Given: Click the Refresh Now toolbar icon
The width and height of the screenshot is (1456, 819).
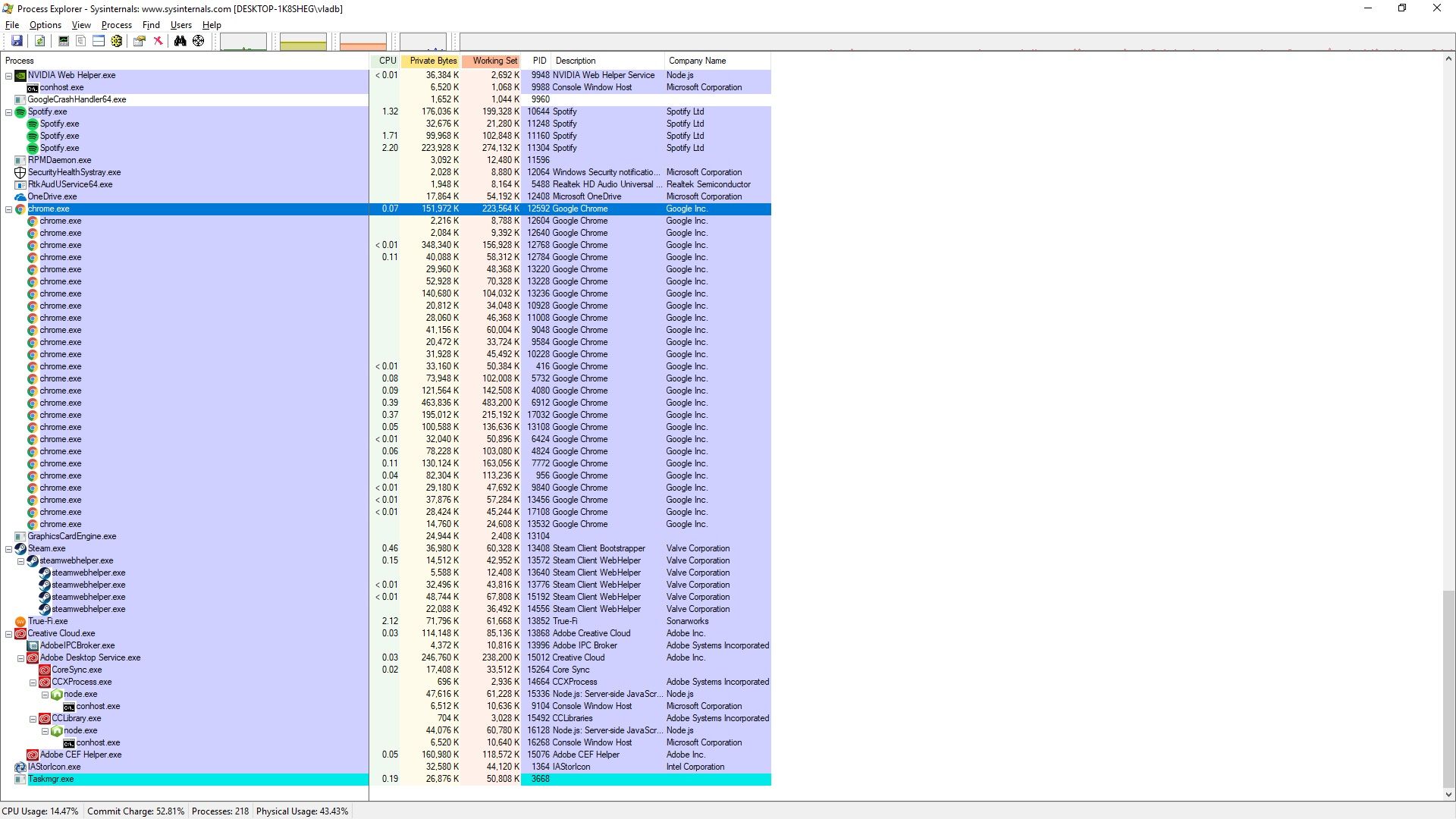Looking at the screenshot, I should pos(39,41).
